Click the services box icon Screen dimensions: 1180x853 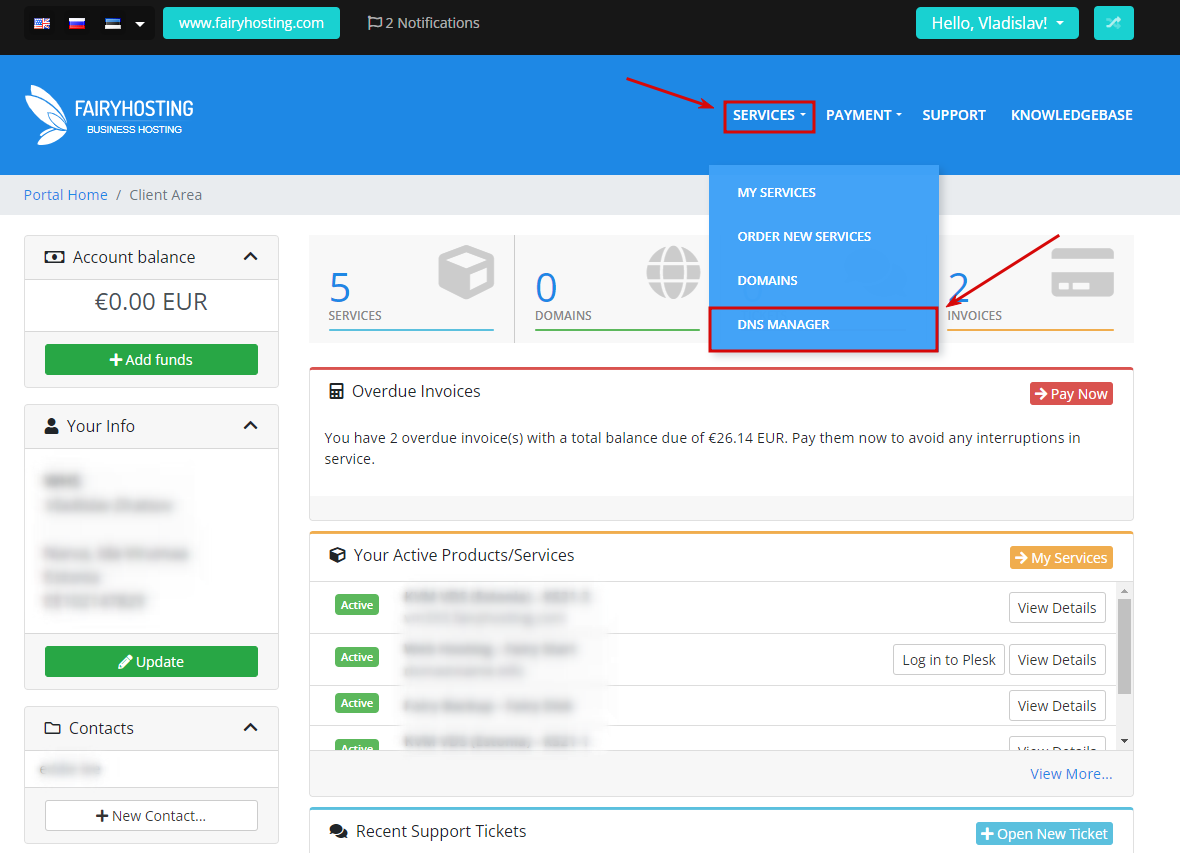[x=466, y=273]
